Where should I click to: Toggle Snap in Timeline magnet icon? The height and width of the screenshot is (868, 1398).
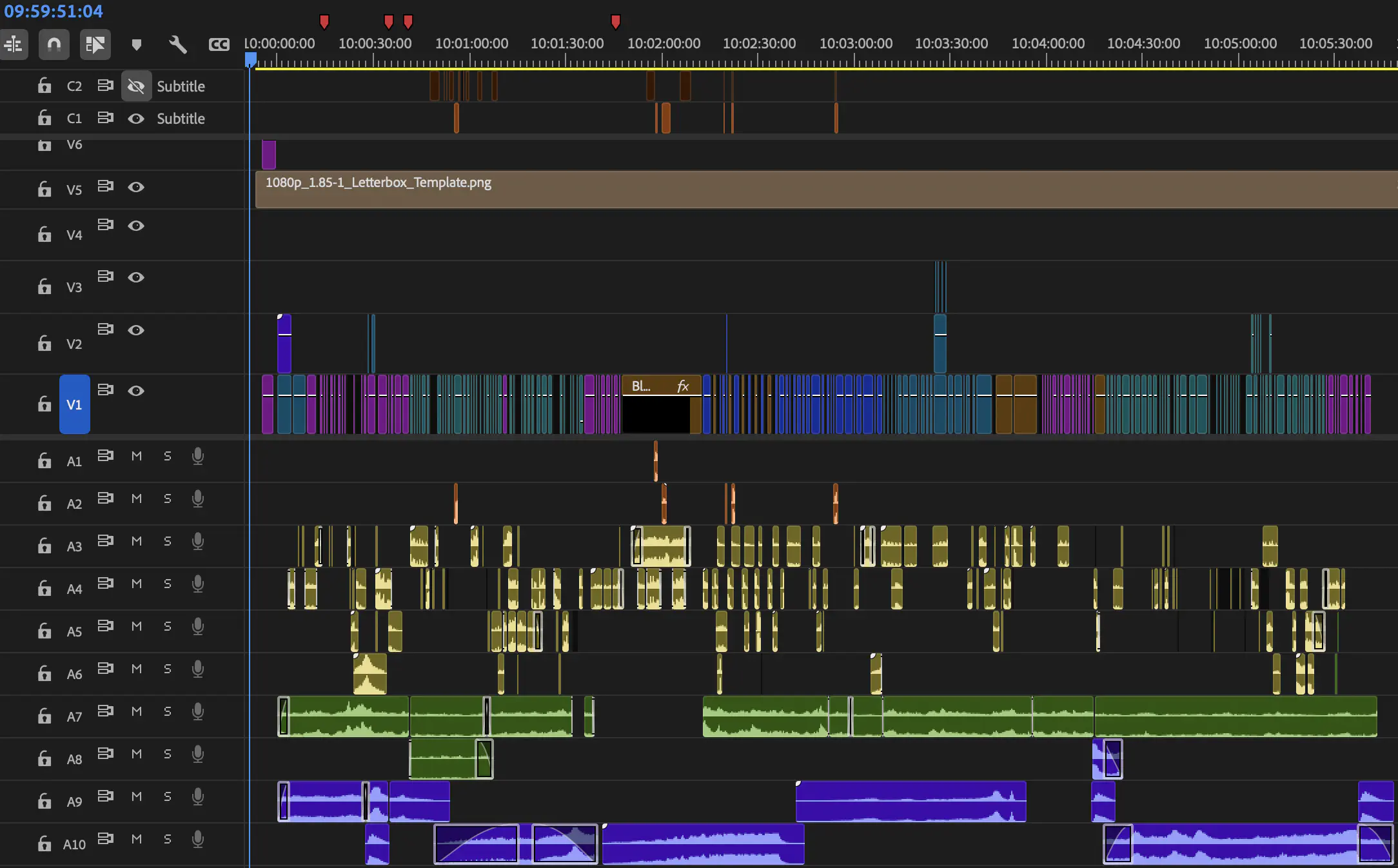(x=54, y=44)
